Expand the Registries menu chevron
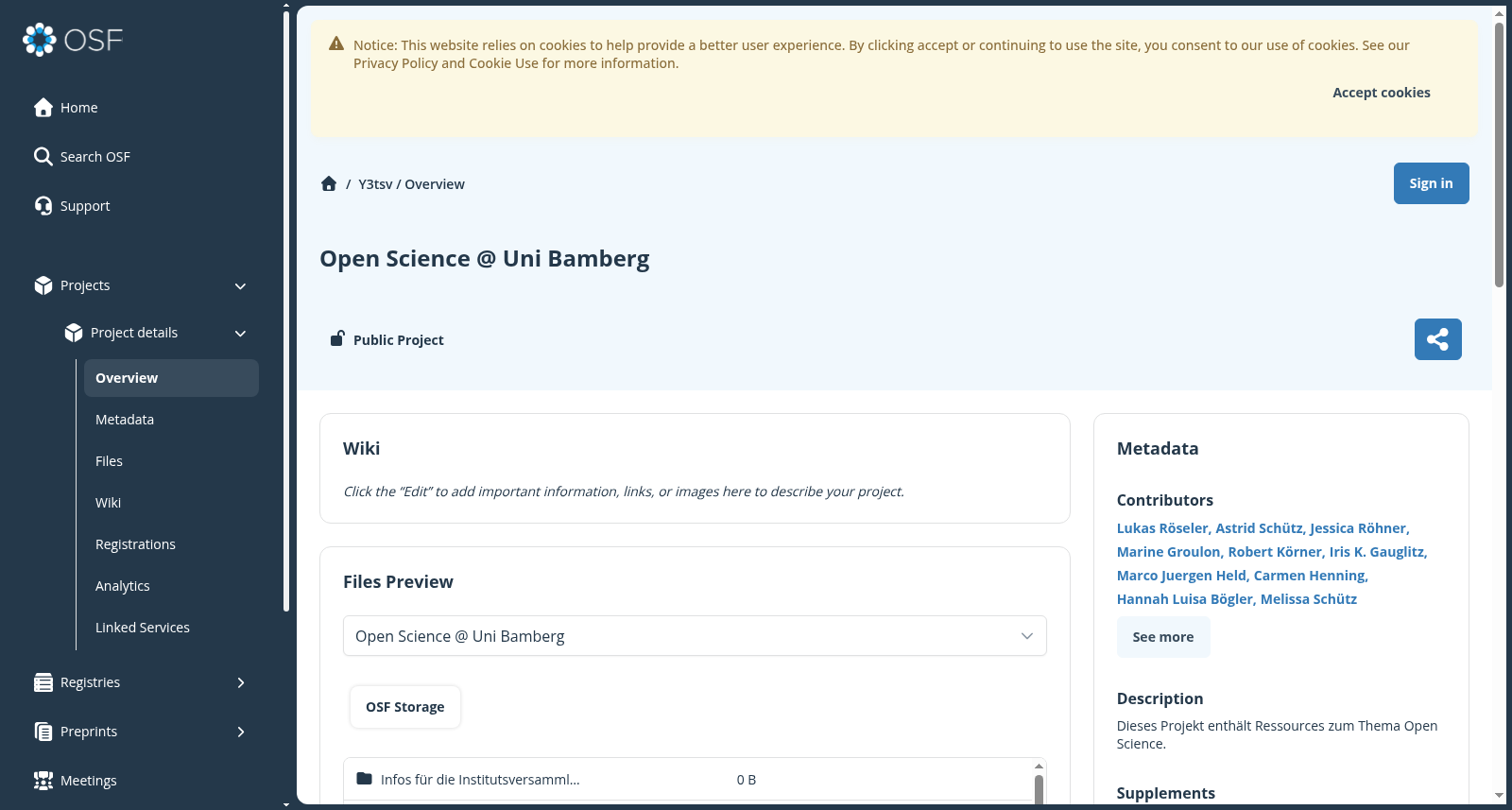 241,682
